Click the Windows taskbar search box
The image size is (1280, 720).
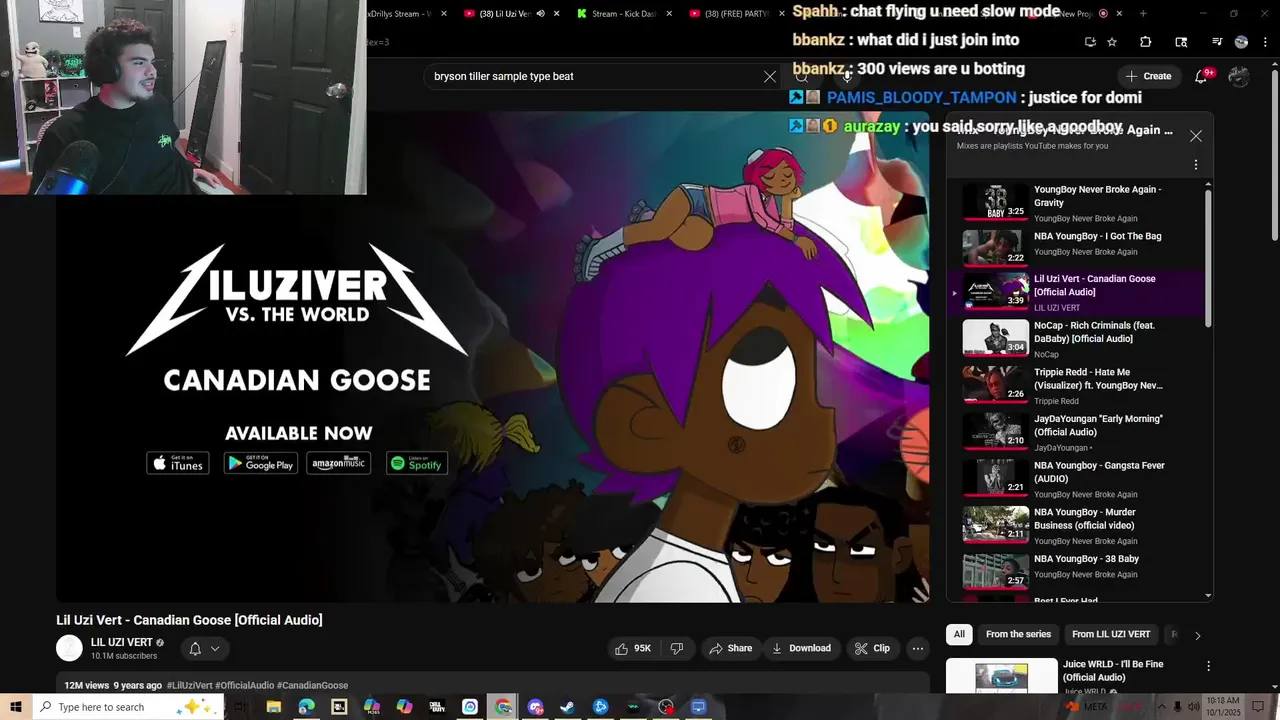pos(130,707)
